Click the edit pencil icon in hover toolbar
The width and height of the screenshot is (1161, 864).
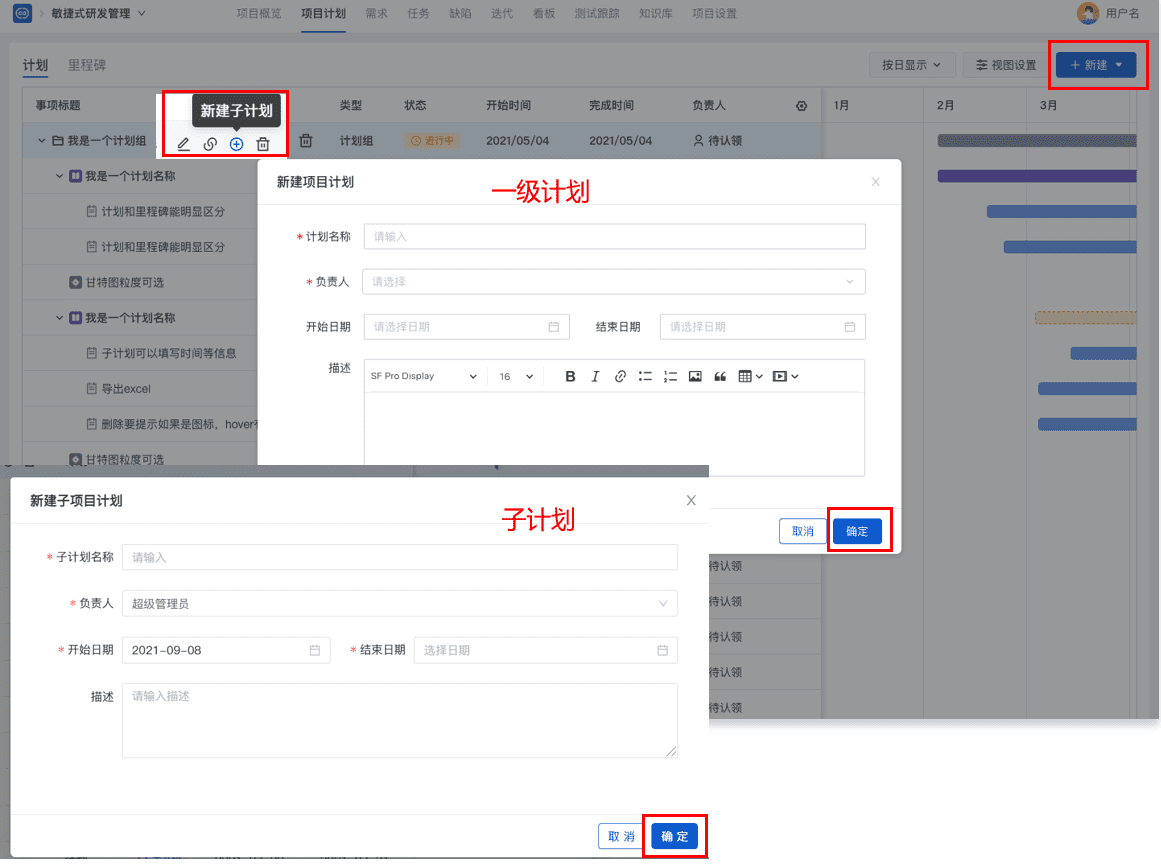pyautogui.click(x=184, y=144)
